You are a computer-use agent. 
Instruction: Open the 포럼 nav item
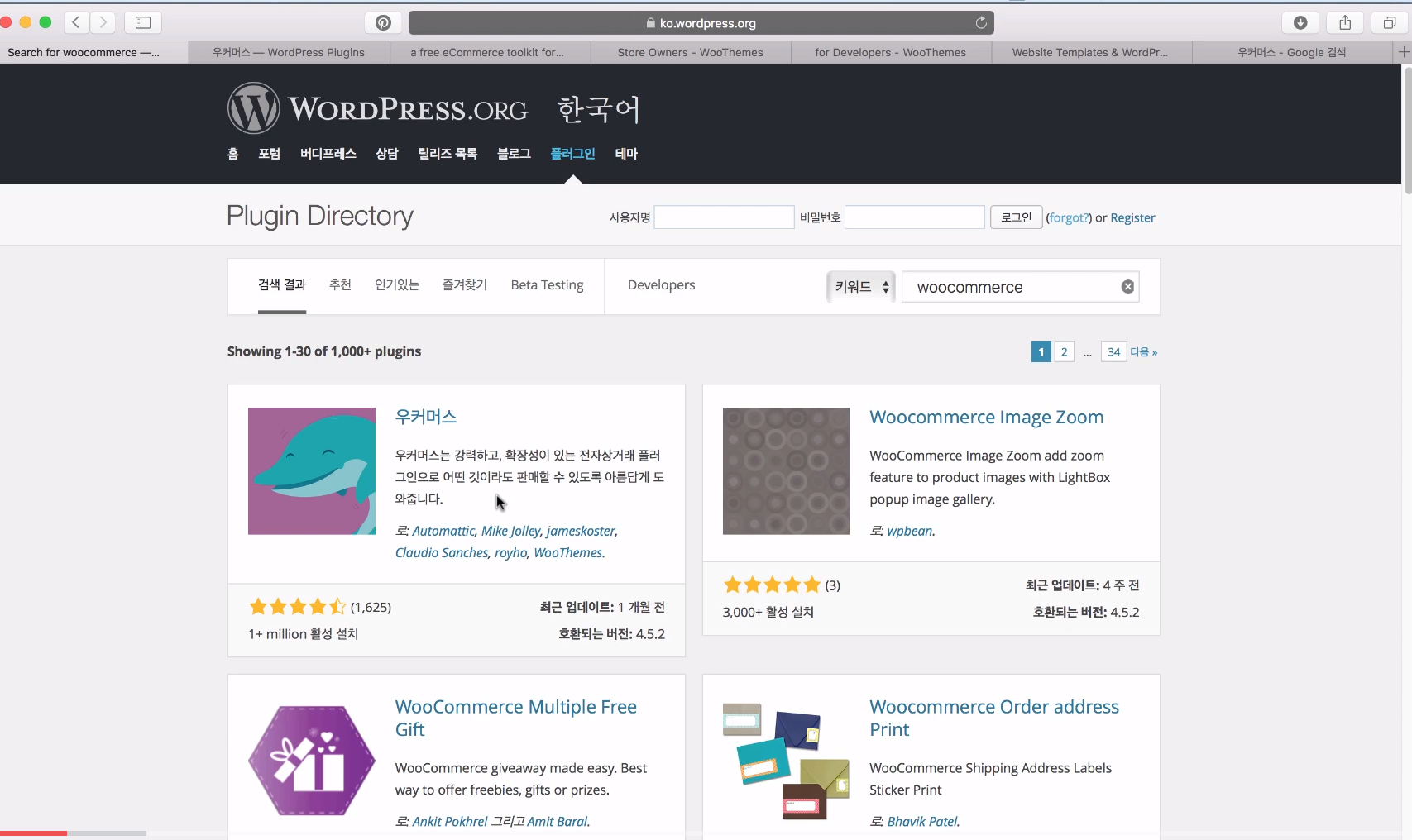269,154
